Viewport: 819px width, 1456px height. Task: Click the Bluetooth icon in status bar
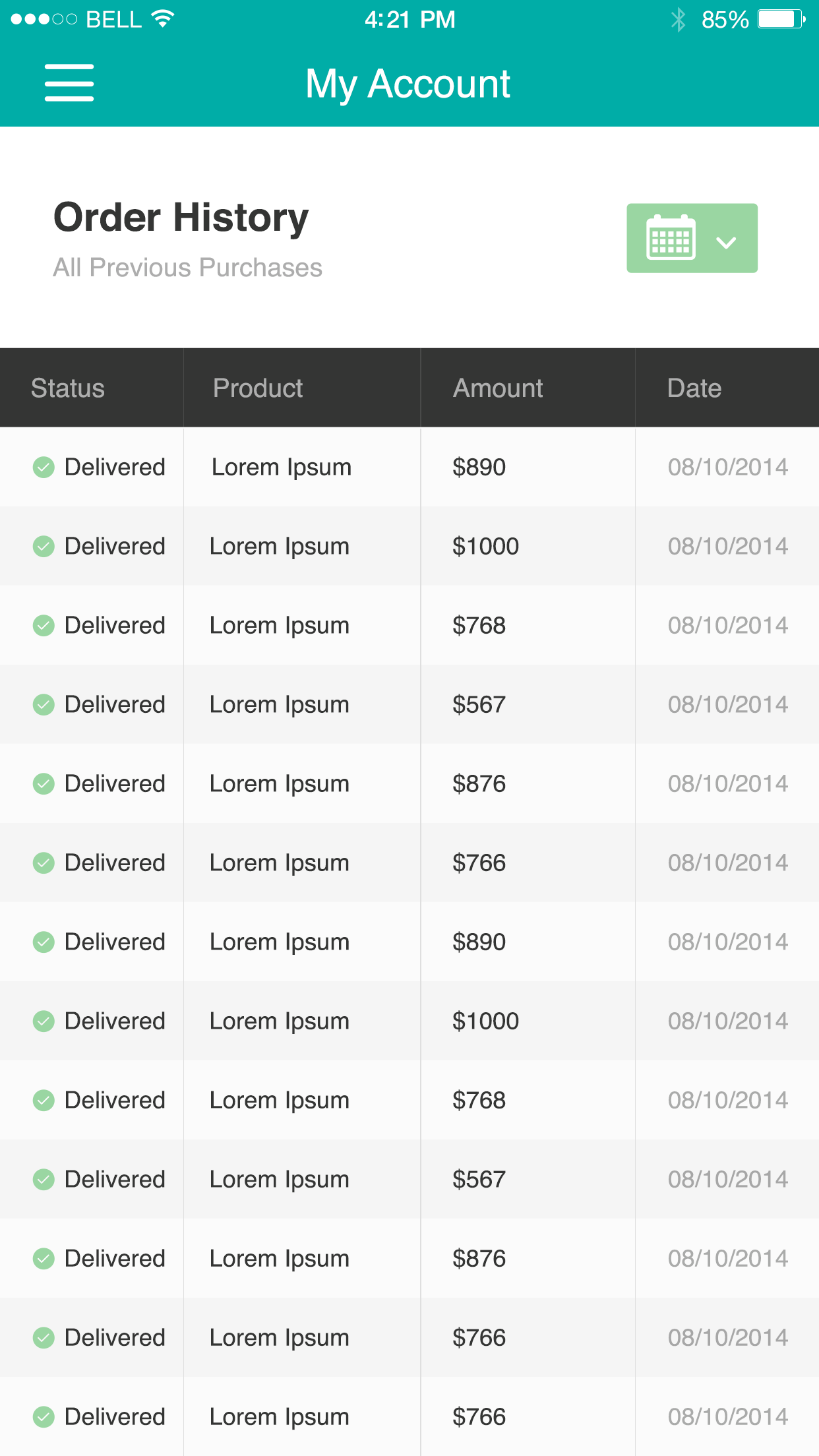click(678, 20)
